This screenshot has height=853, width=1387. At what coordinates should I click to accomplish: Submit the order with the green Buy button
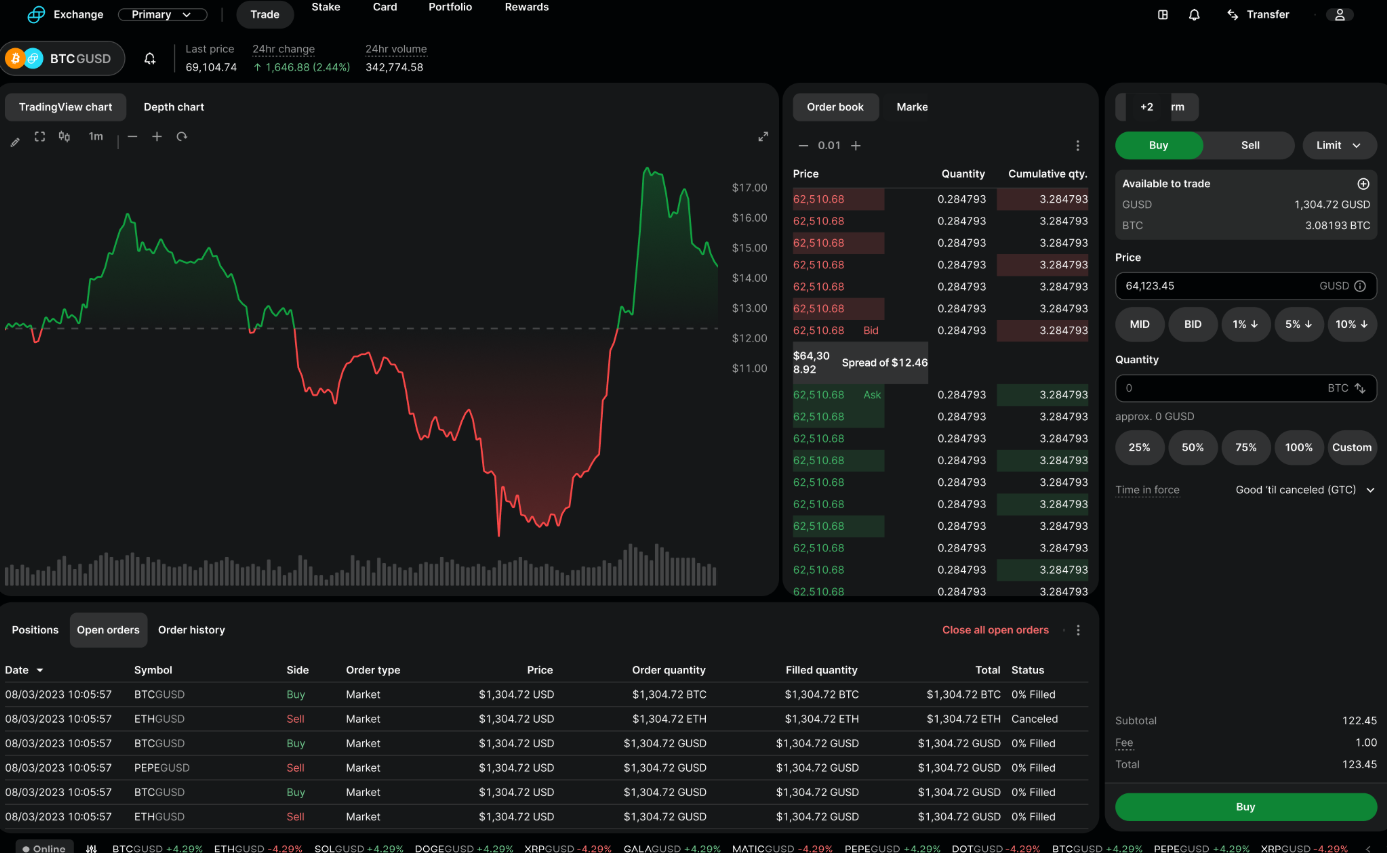click(1245, 806)
